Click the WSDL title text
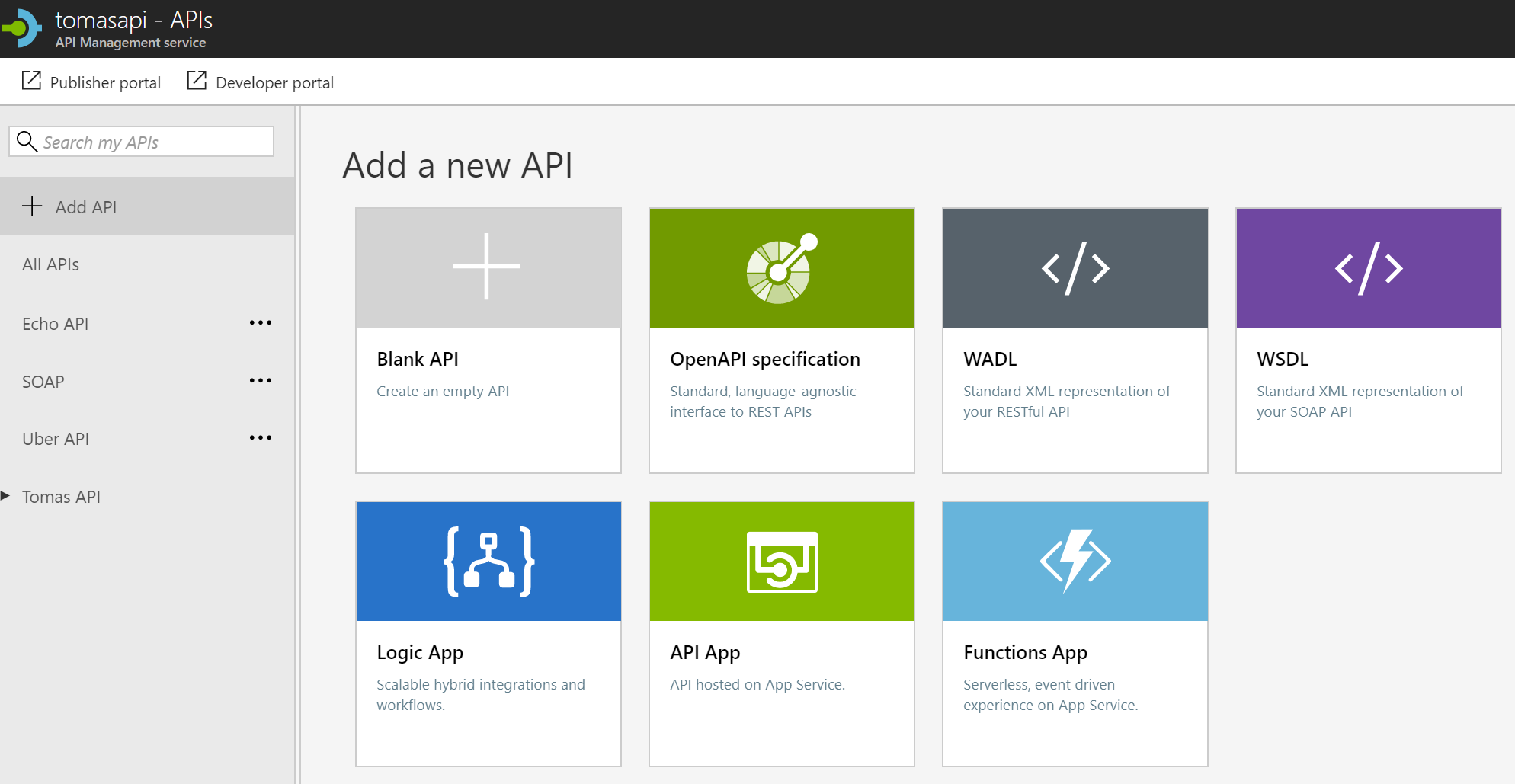The image size is (1515, 784). 1283,359
